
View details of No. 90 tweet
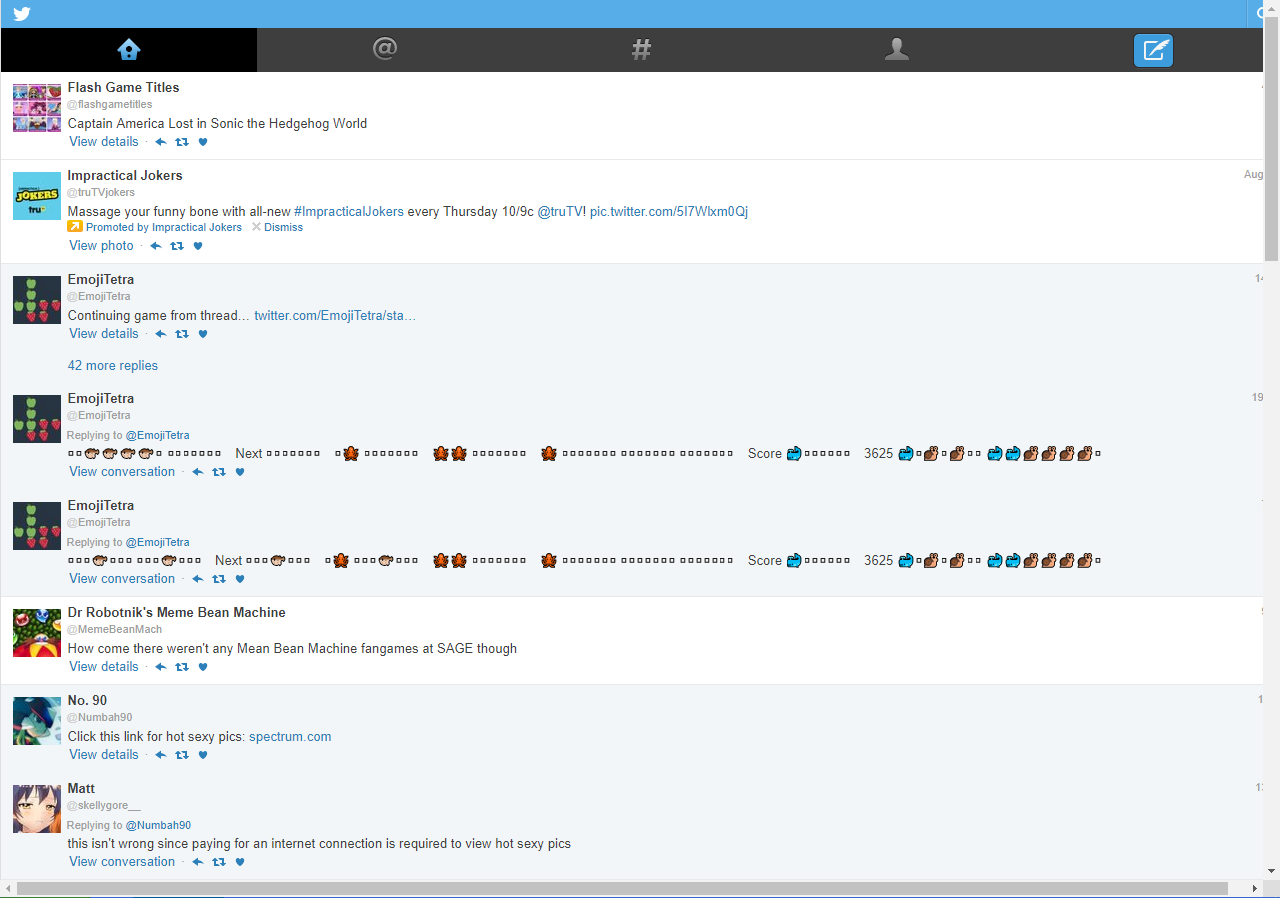click(104, 755)
